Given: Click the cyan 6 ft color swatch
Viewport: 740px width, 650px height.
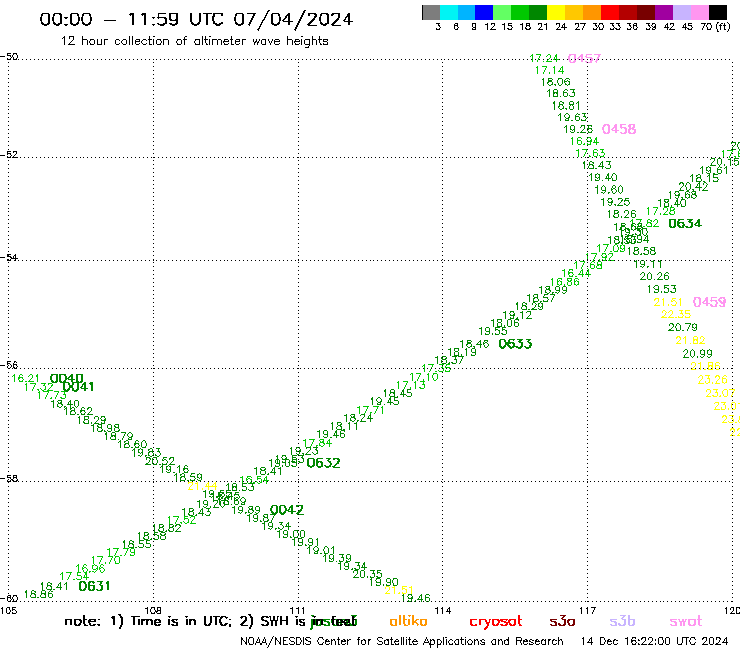Looking at the screenshot, I should pyautogui.click(x=449, y=12).
